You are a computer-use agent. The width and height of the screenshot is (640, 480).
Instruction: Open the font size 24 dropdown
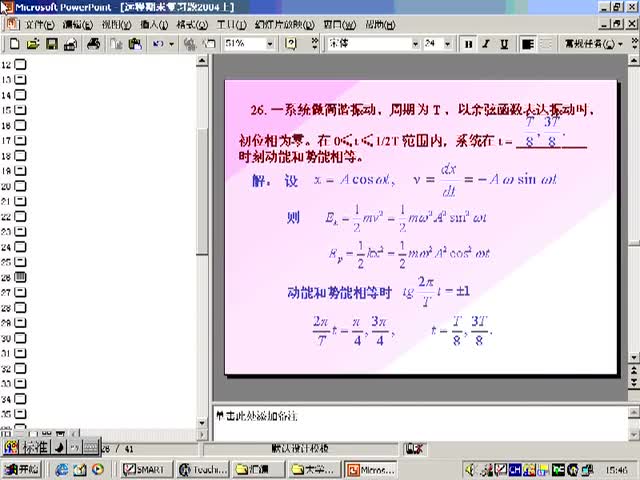(x=447, y=44)
